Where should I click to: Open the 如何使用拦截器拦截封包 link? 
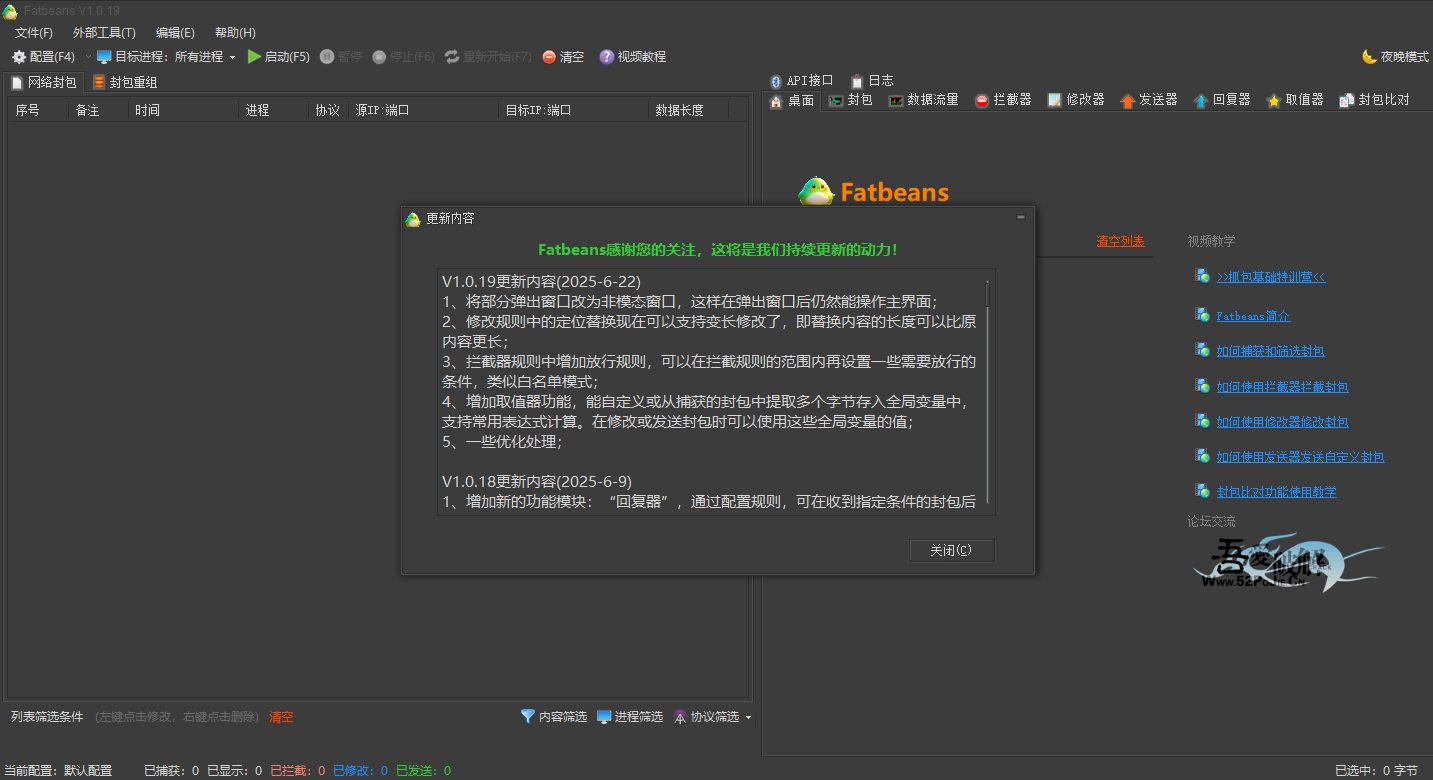point(1282,387)
